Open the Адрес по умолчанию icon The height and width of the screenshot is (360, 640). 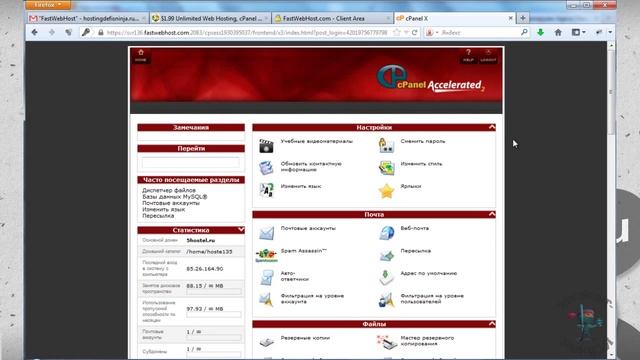(386, 278)
